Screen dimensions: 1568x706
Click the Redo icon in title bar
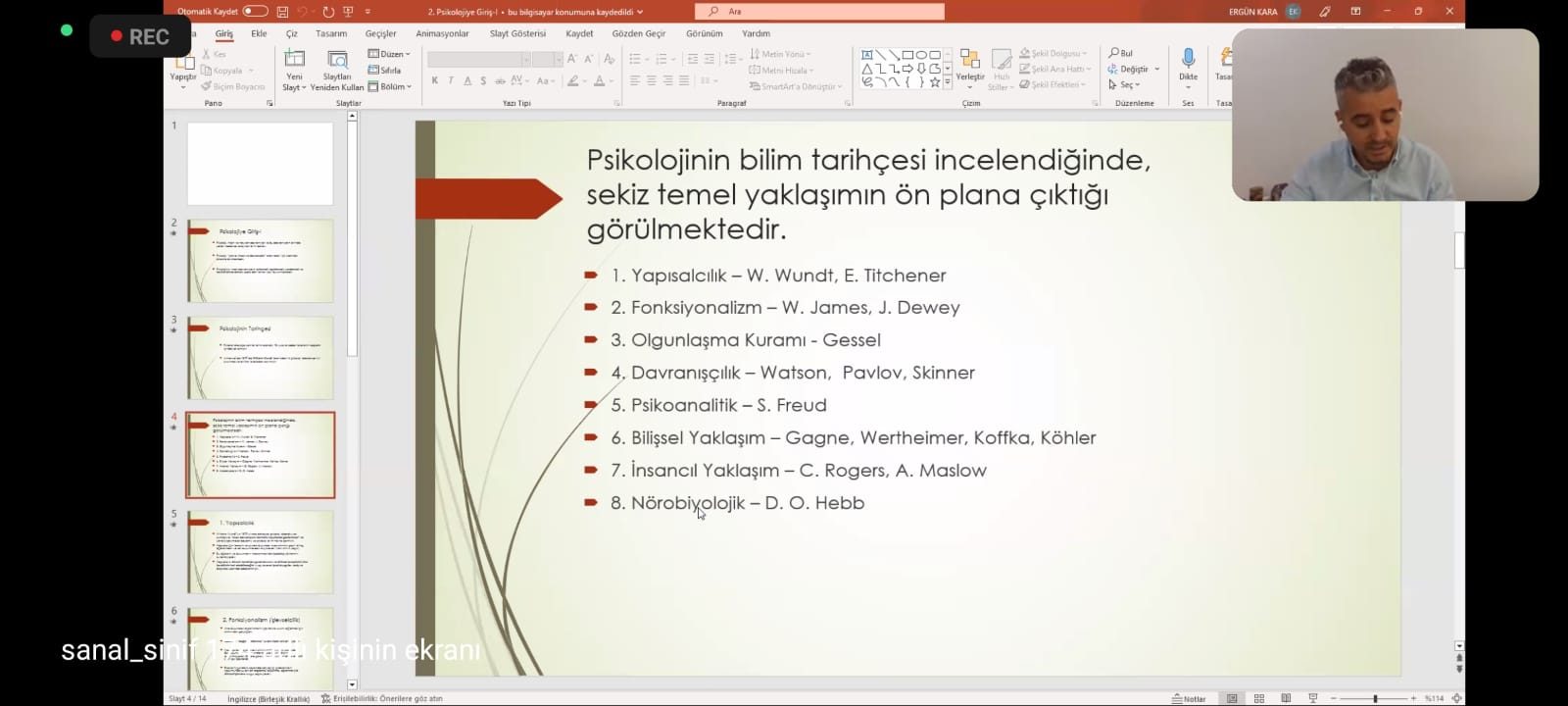(x=327, y=12)
